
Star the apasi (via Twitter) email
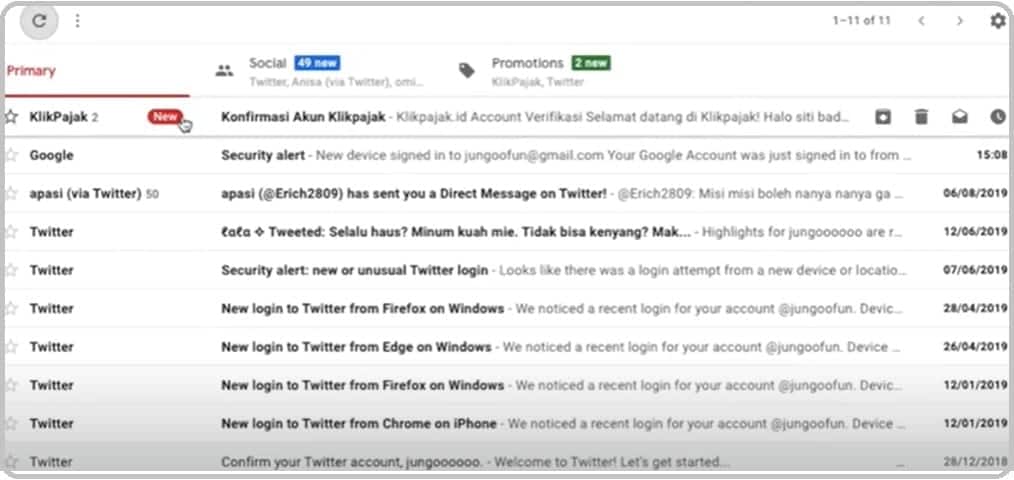[11, 193]
